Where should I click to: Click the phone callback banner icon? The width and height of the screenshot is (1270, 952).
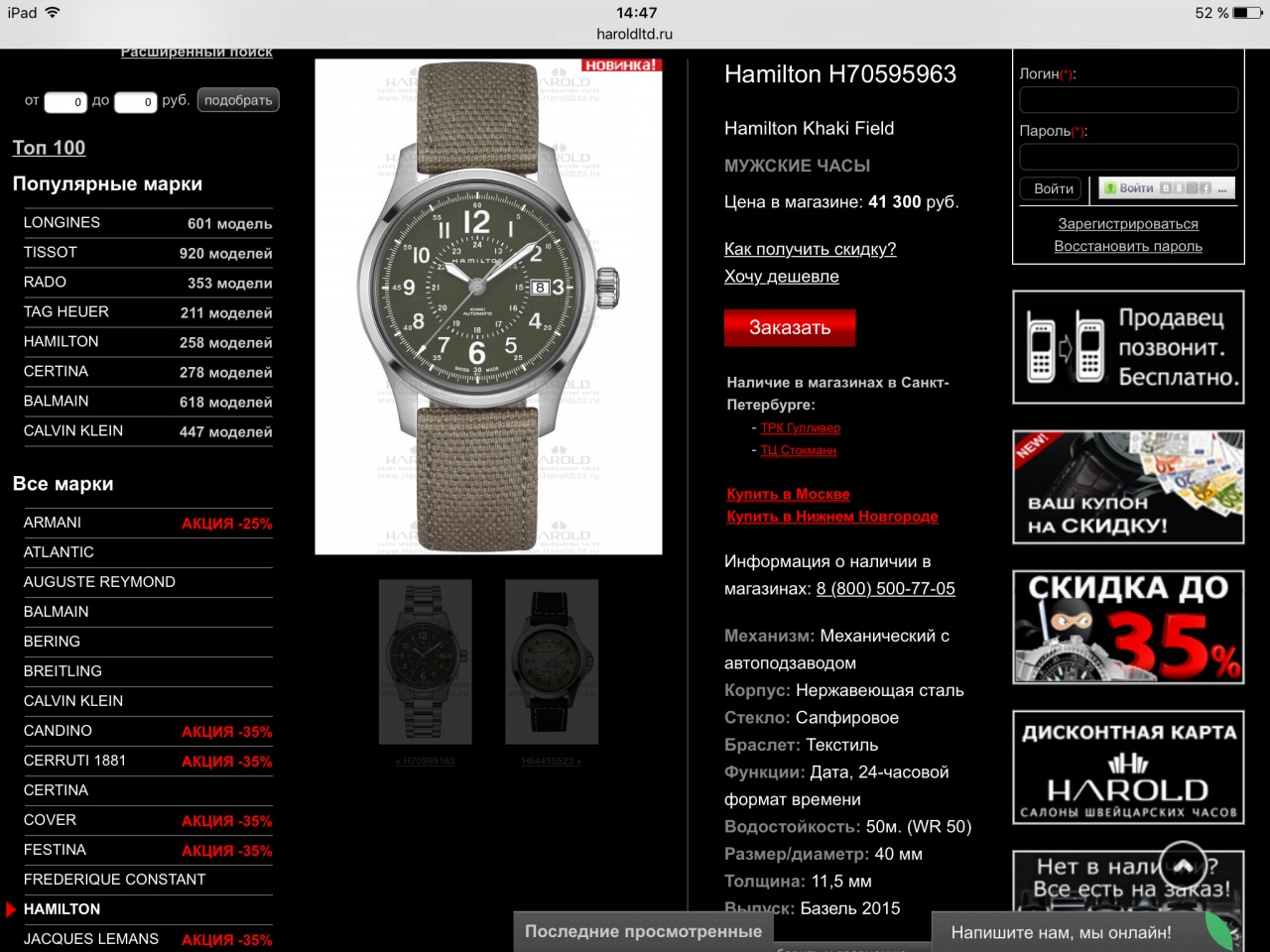pyautogui.click(x=1065, y=348)
